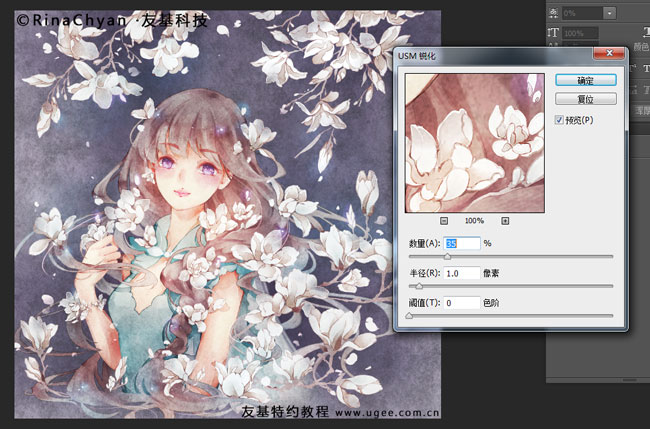Click the 0% tsume value field in Character panel
Viewport: 650px width, 429px height.
pos(582,13)
